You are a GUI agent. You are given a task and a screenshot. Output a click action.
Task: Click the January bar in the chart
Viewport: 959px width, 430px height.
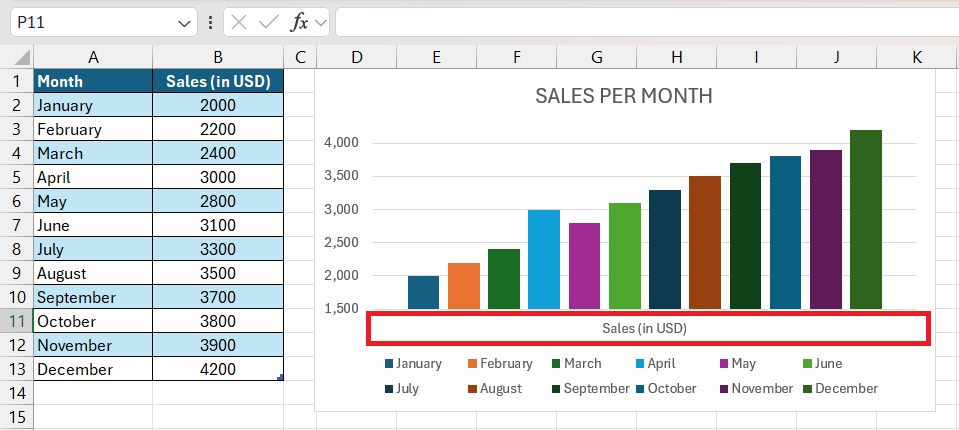pyautogui.click(x=423, y=292)
